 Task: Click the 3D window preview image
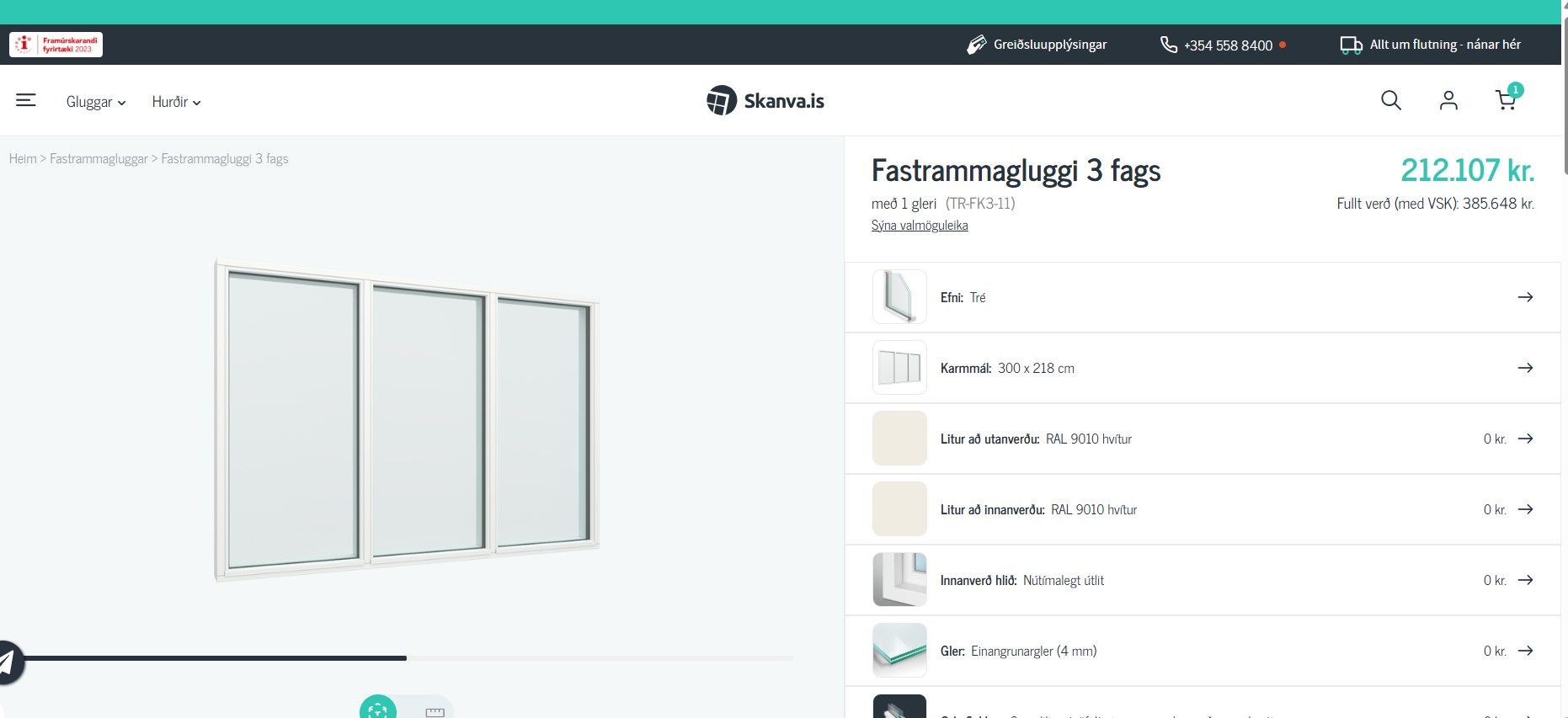point(407,419)
